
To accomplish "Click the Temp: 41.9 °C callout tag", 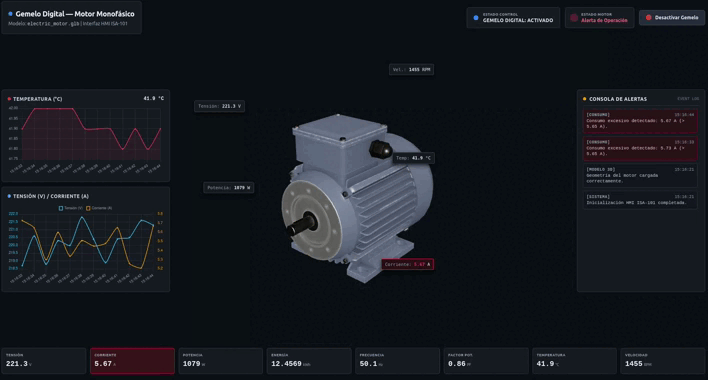I will coord(413,158).
